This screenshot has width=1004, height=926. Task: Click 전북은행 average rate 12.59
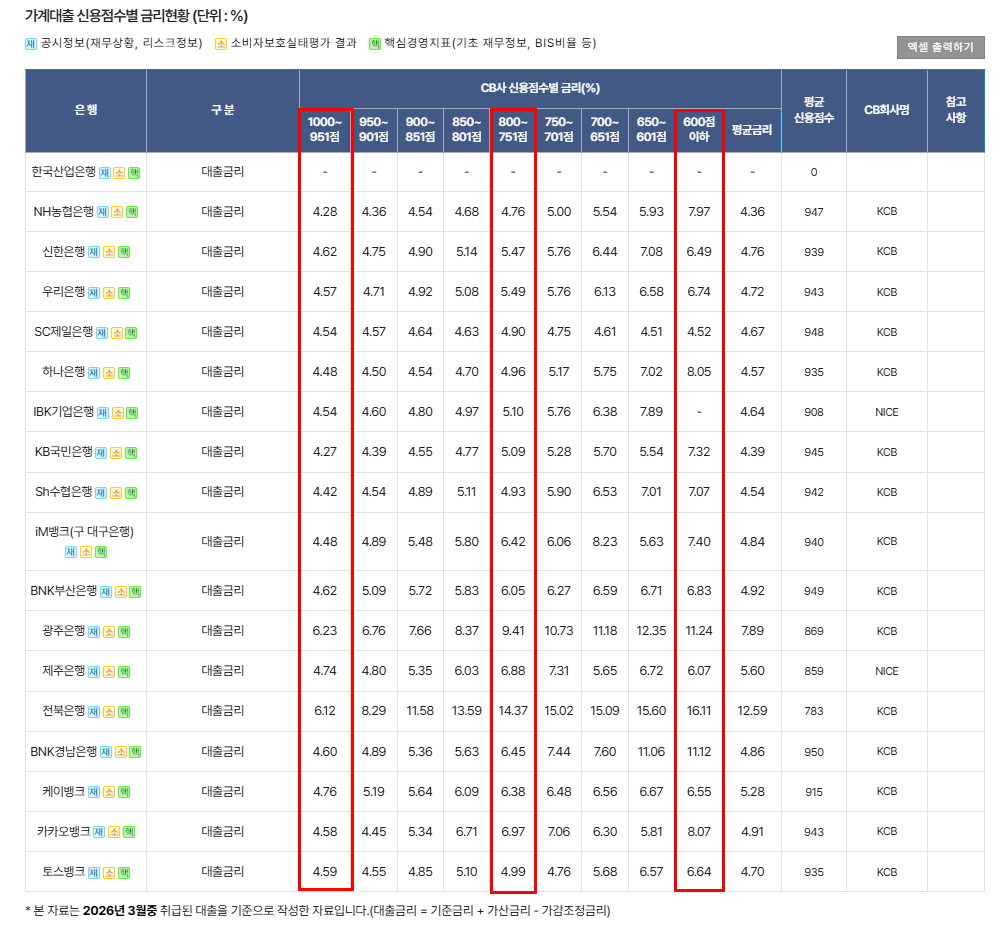[x=752, y=711]
